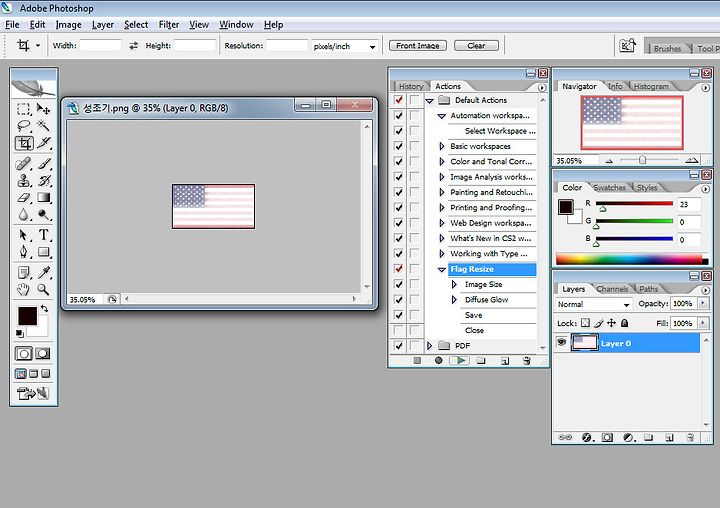This screenshot has height=508, width=720.
Task: Select the Lasso tool
Action: pos(23,125)
